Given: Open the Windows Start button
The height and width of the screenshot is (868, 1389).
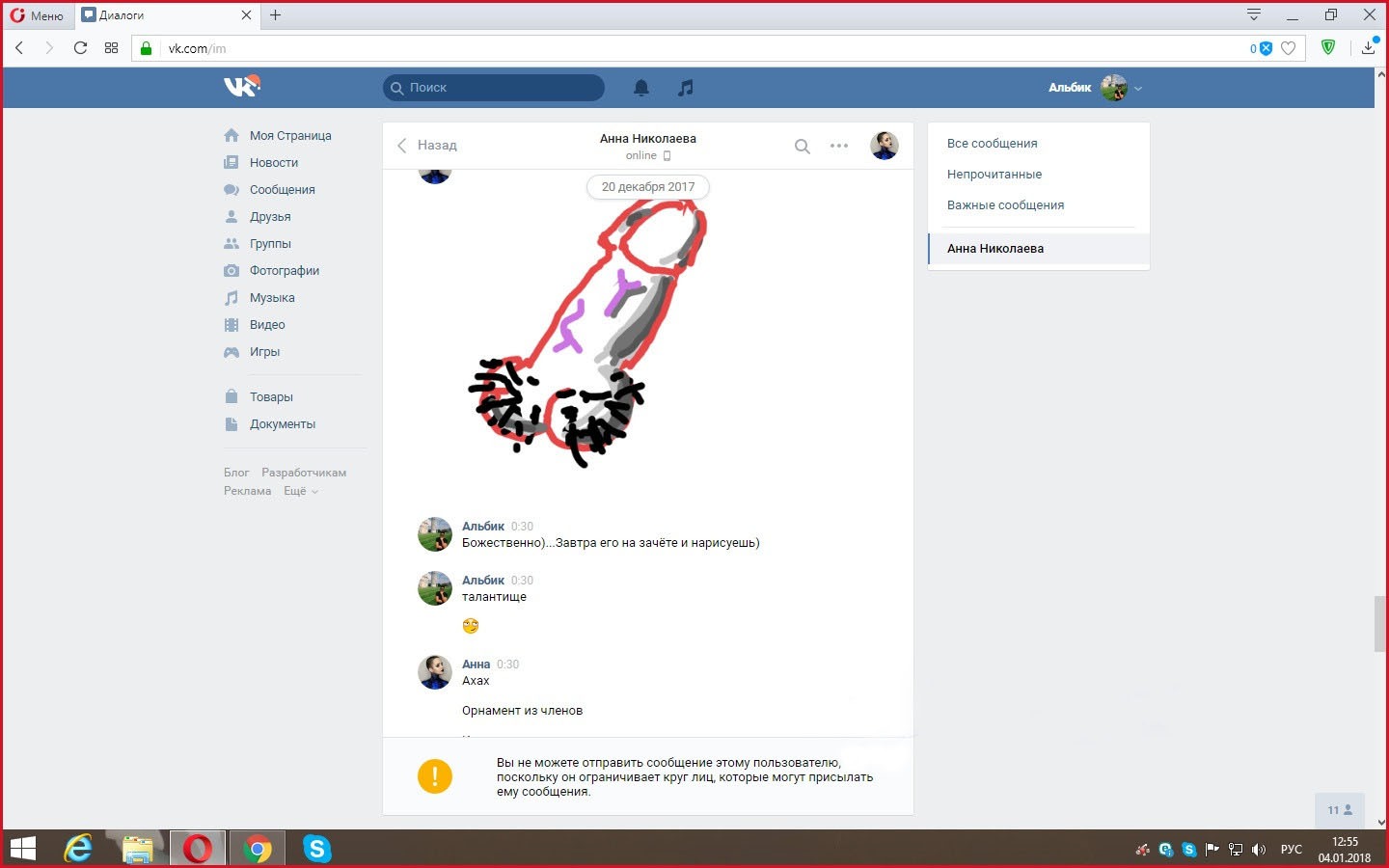Looking at the screenshot, I should (22, 849).
